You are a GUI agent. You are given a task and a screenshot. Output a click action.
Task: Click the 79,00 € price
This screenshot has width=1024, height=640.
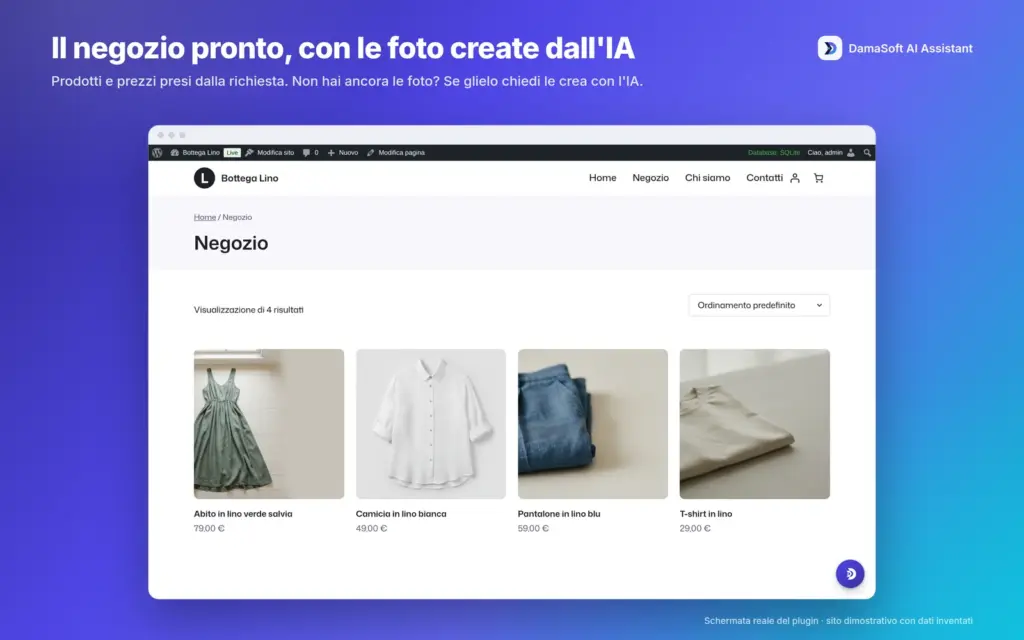coord(209,528)
